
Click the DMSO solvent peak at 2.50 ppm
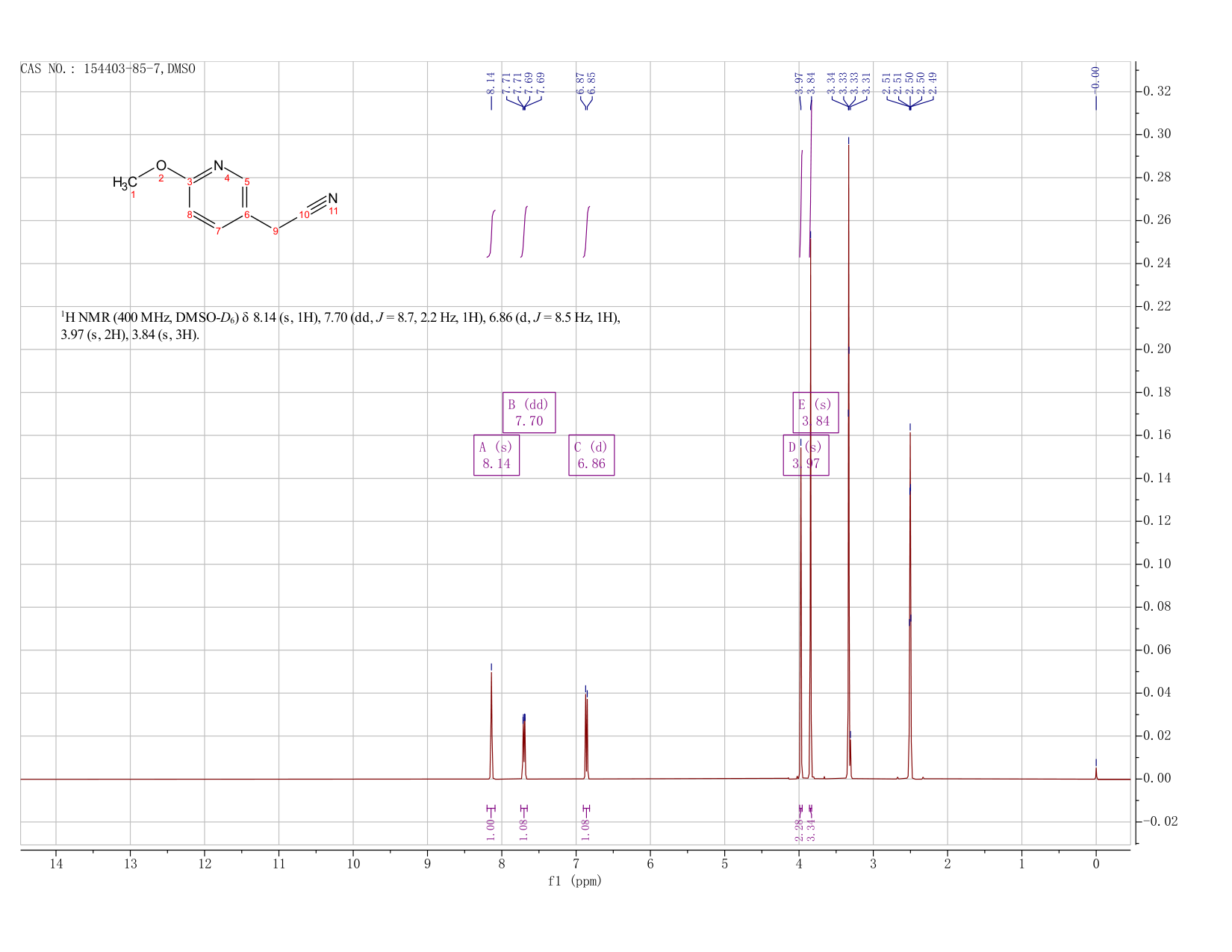tap(910, 605)
